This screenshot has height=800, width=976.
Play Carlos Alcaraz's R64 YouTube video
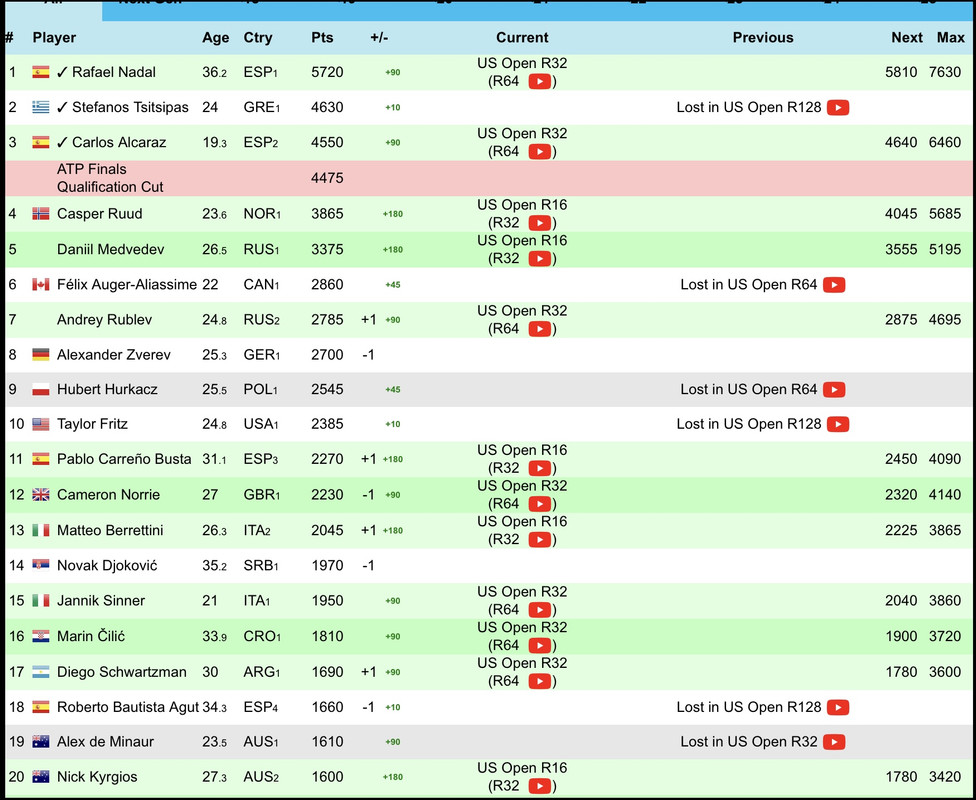(539, 152)
